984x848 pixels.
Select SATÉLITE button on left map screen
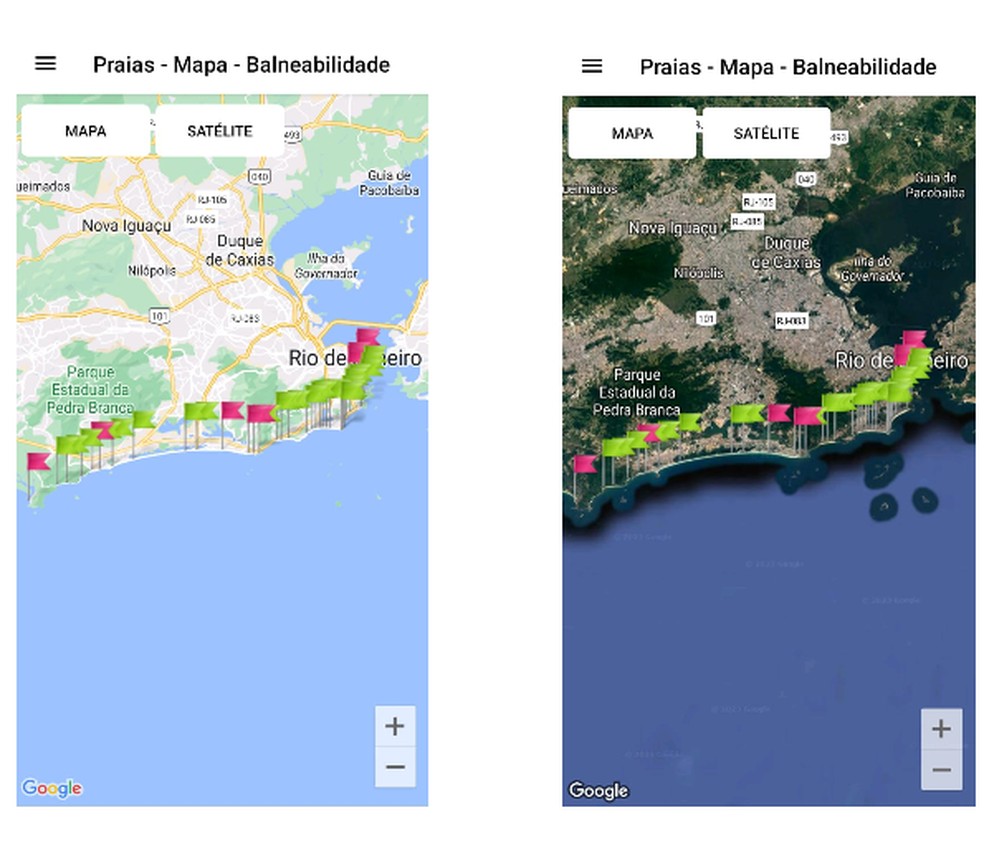click(x=220, y=131)
